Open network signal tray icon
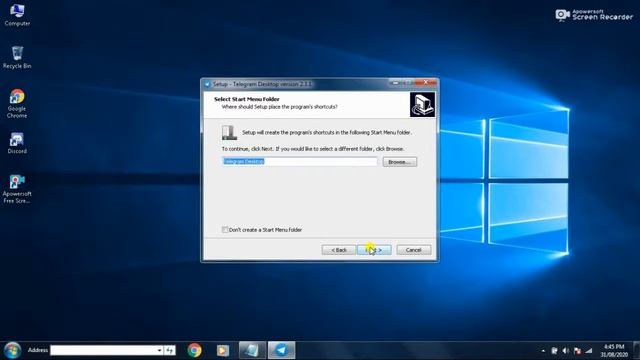The height and width of the screenshot is (360, 640). [x=589, y=351]
